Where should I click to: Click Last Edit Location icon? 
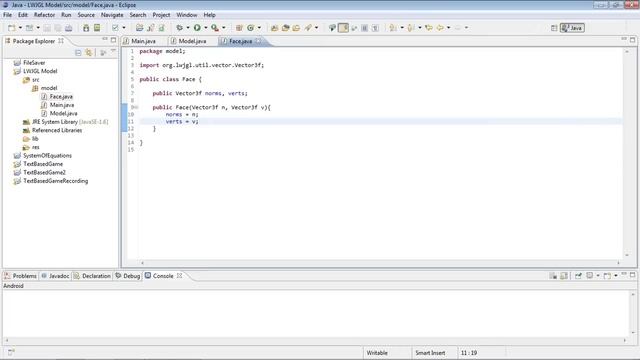click(429, 28)
